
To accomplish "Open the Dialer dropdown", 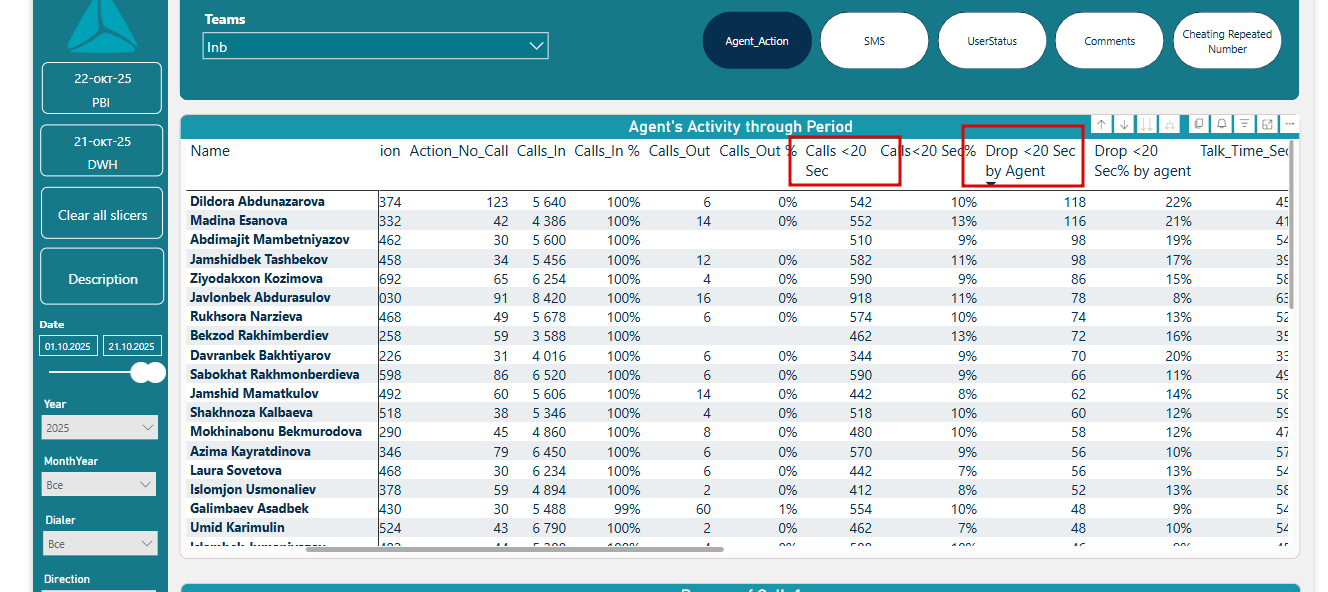I will click(x=99, y=544).
